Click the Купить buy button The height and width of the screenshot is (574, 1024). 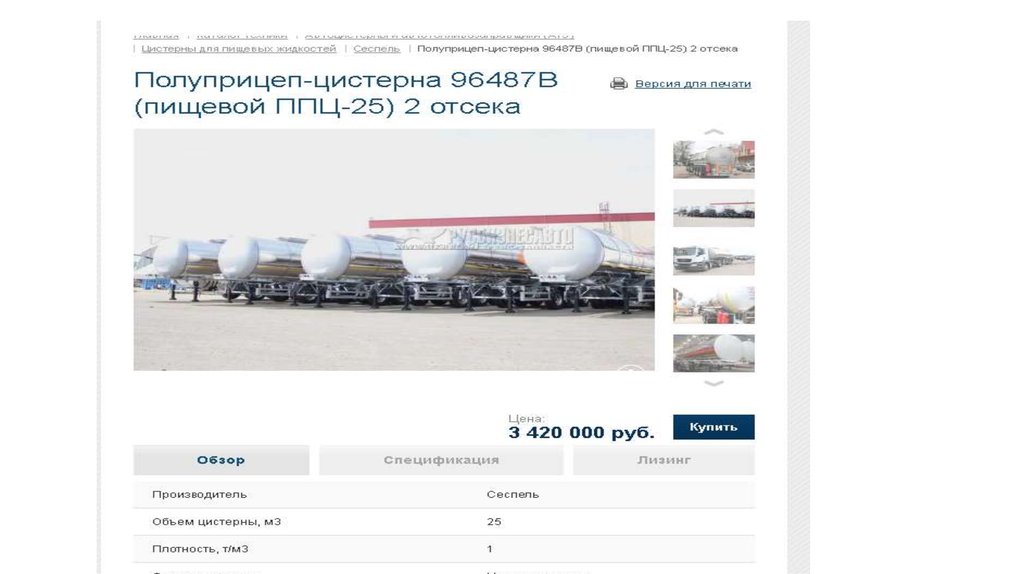(714, 427)
